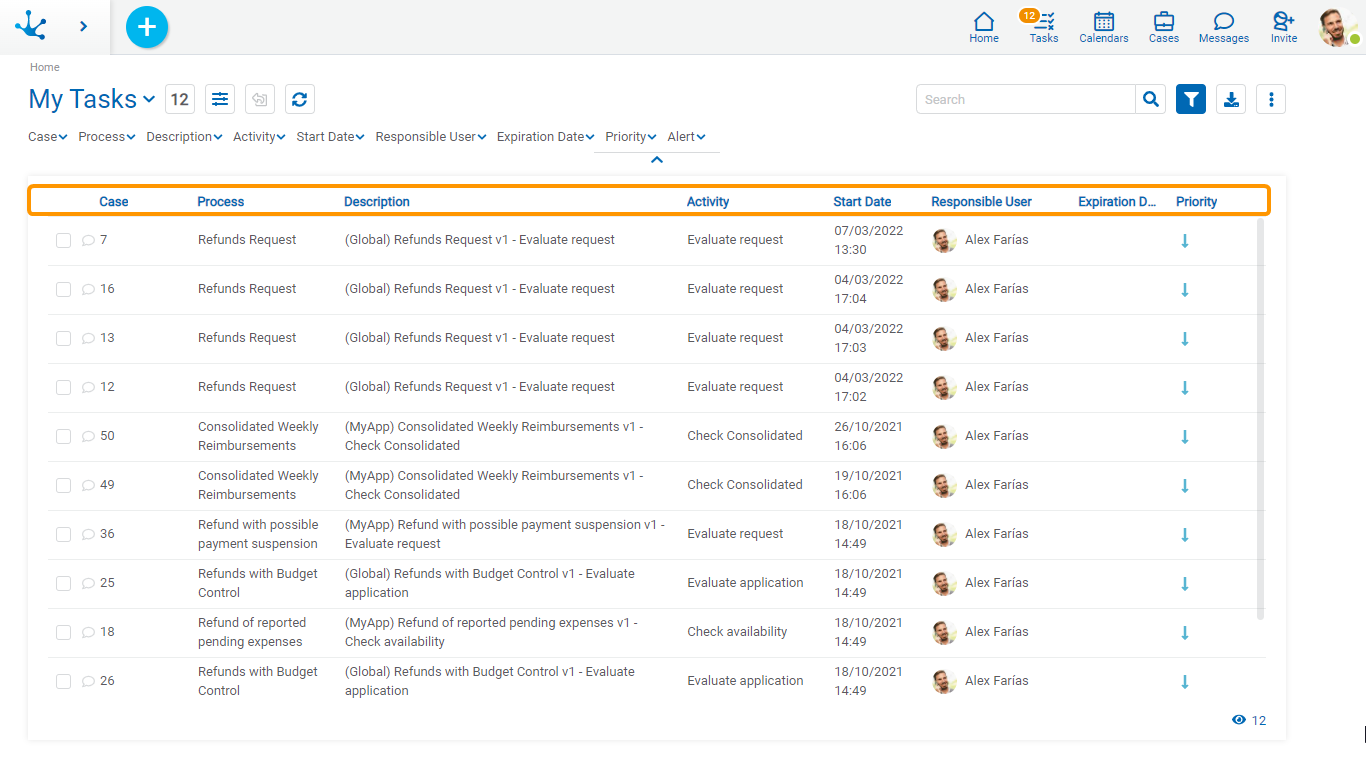Click into the Search input field
The width and height of the screenshot is (1366, 768).
(x=1025, y=99)
